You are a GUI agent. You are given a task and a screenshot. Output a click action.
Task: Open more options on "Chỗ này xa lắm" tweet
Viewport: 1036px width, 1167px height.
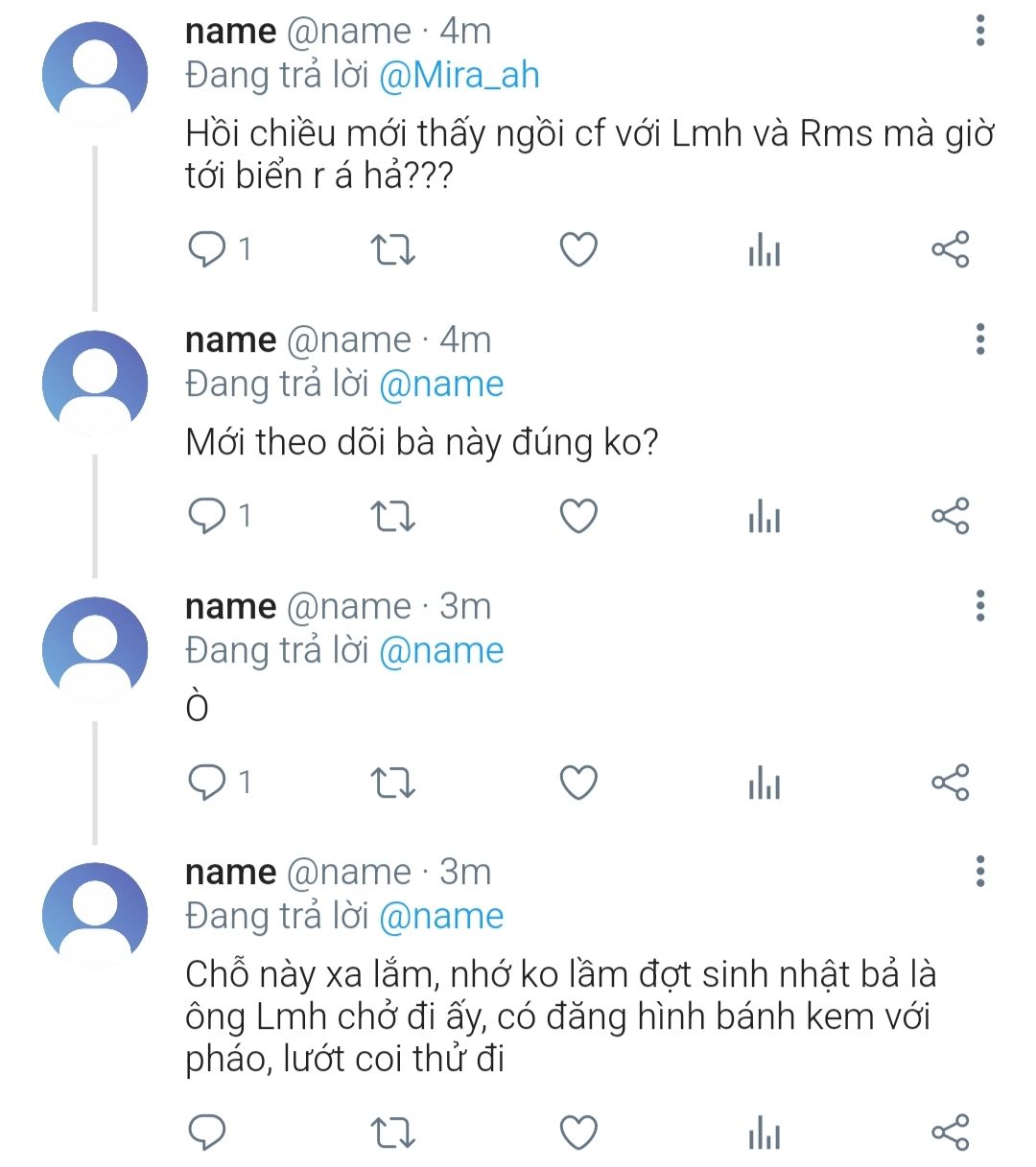(x=979, y=872)
